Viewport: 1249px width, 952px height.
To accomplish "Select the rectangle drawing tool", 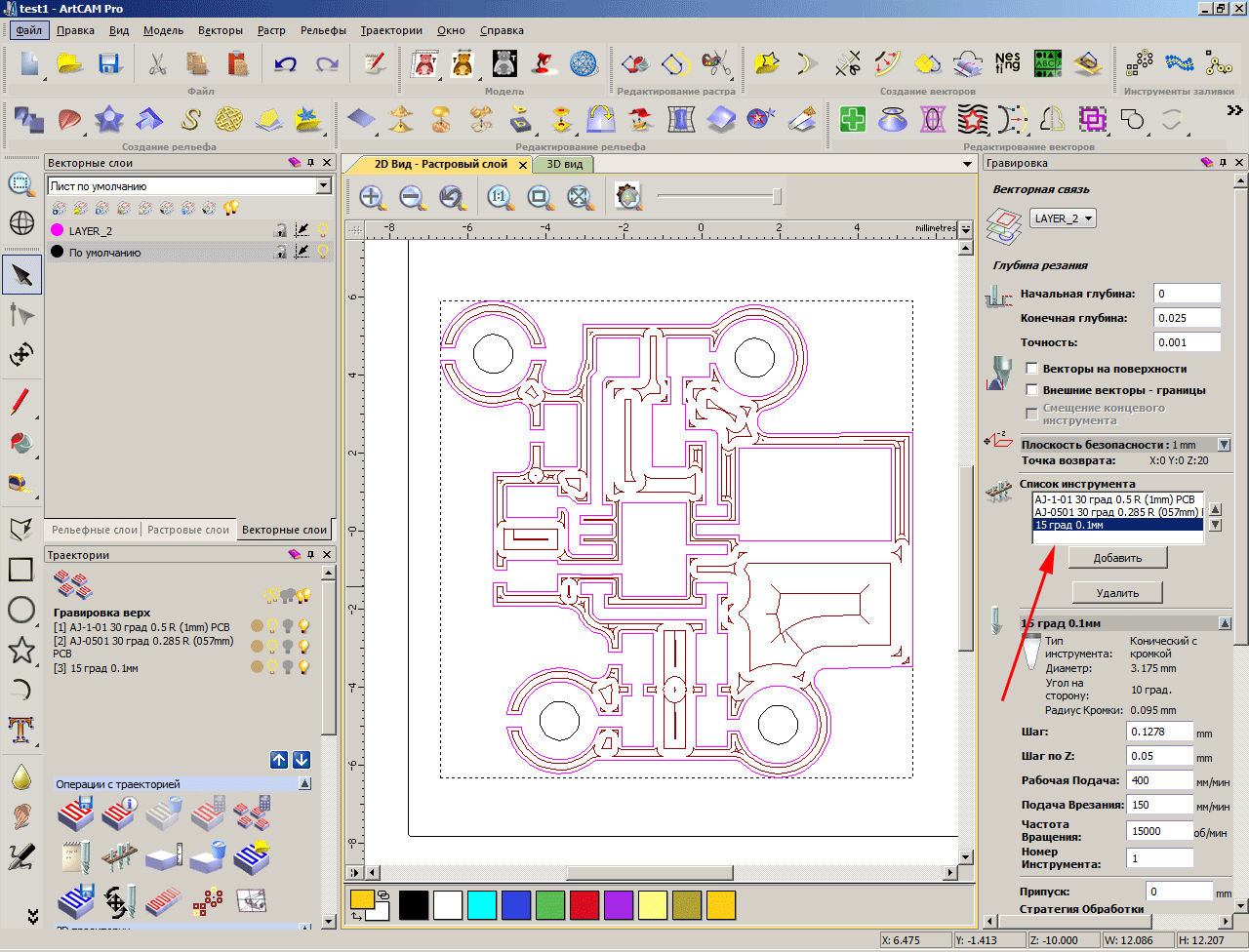I will pyautogui.click(x=20, y=570).
